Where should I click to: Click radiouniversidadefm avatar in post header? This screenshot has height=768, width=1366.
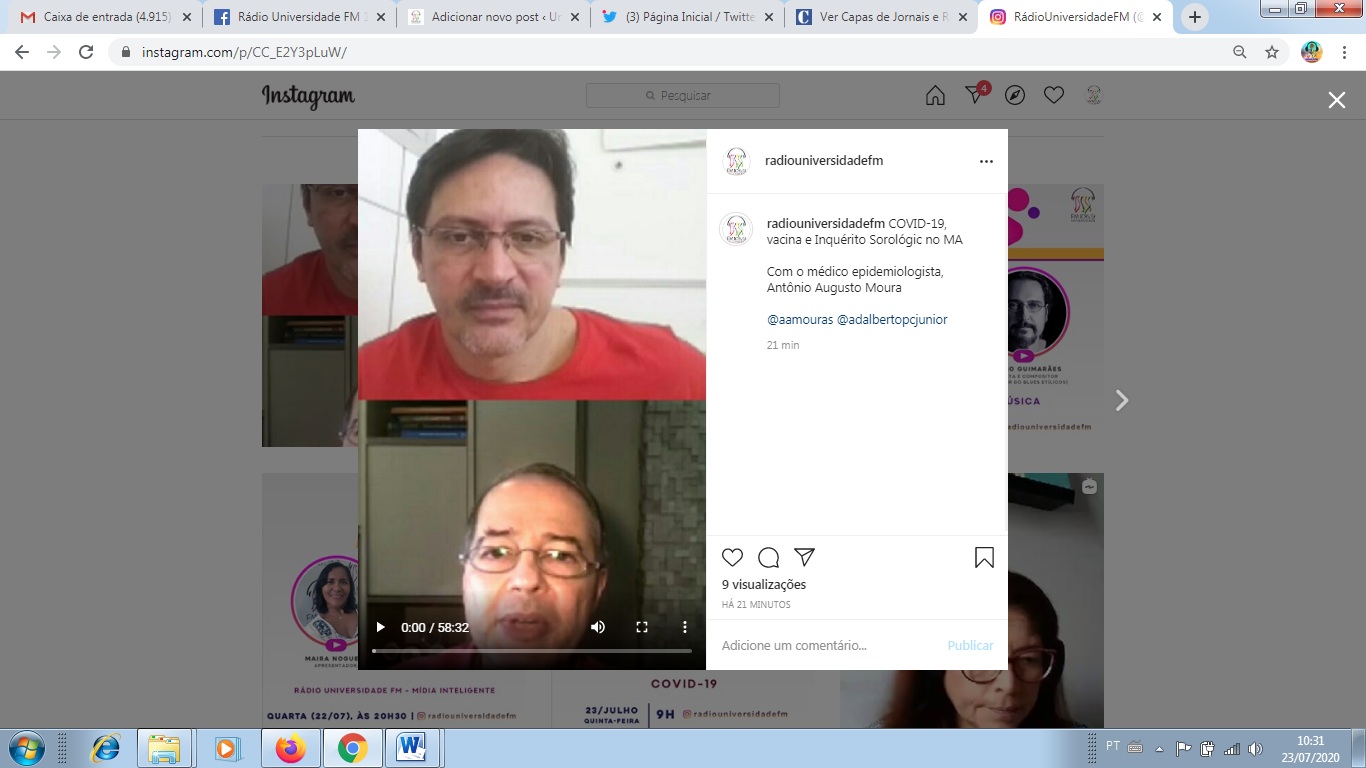point(736,161)
